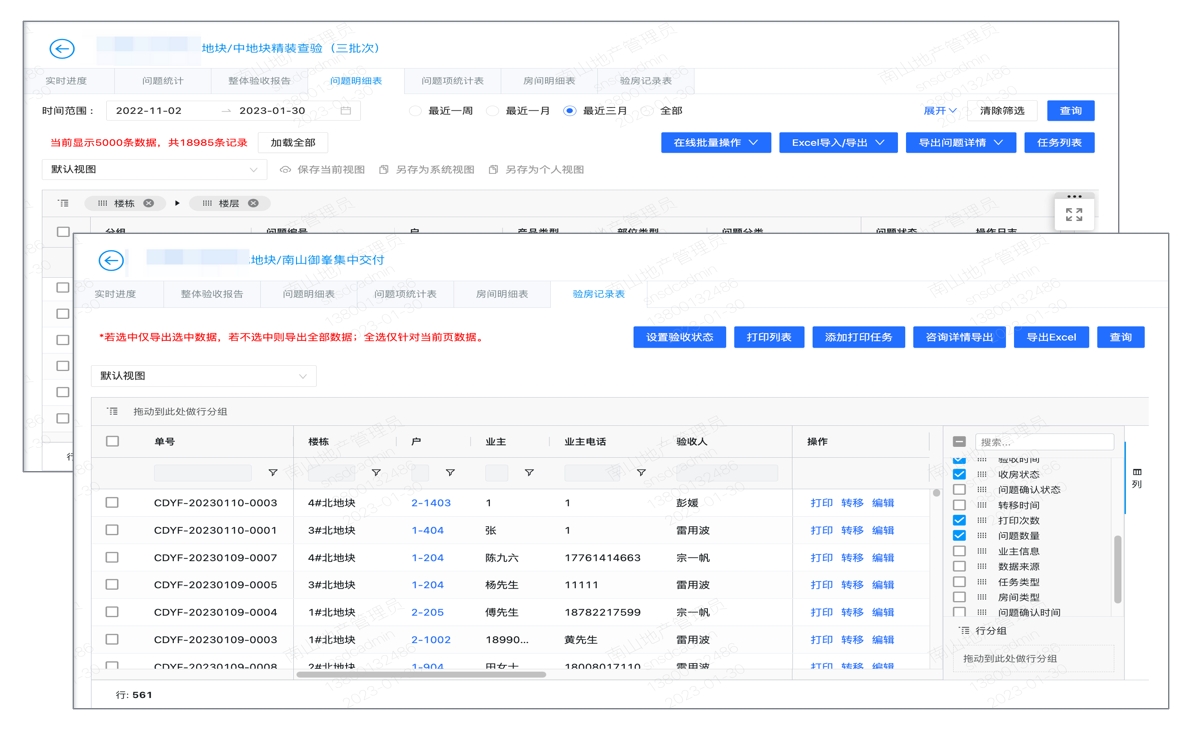The width and height of the screenshot is (1192, 732).
Task: Open filter icon for 业主电话 column
Action: point(642,473)
